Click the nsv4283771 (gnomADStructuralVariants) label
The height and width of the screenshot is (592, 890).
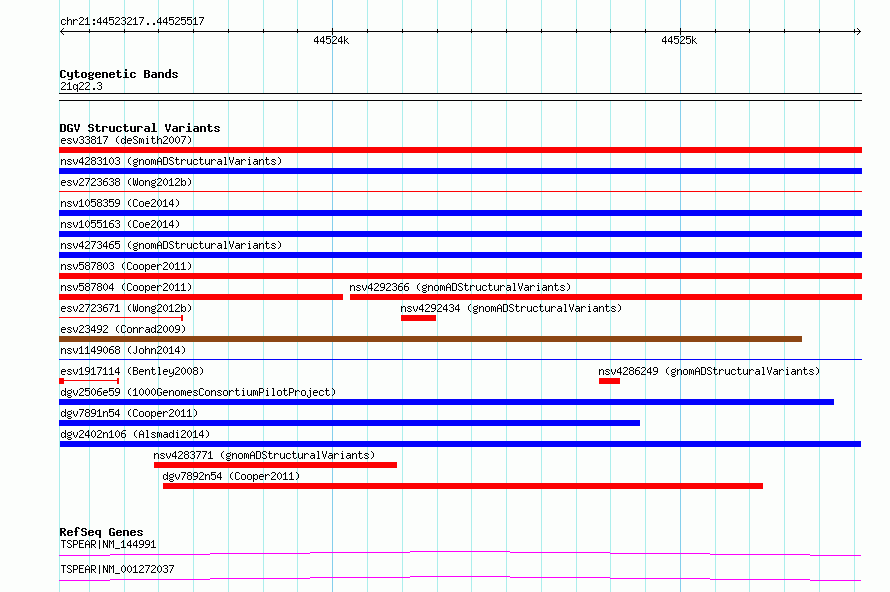click(x=264, y=455)
